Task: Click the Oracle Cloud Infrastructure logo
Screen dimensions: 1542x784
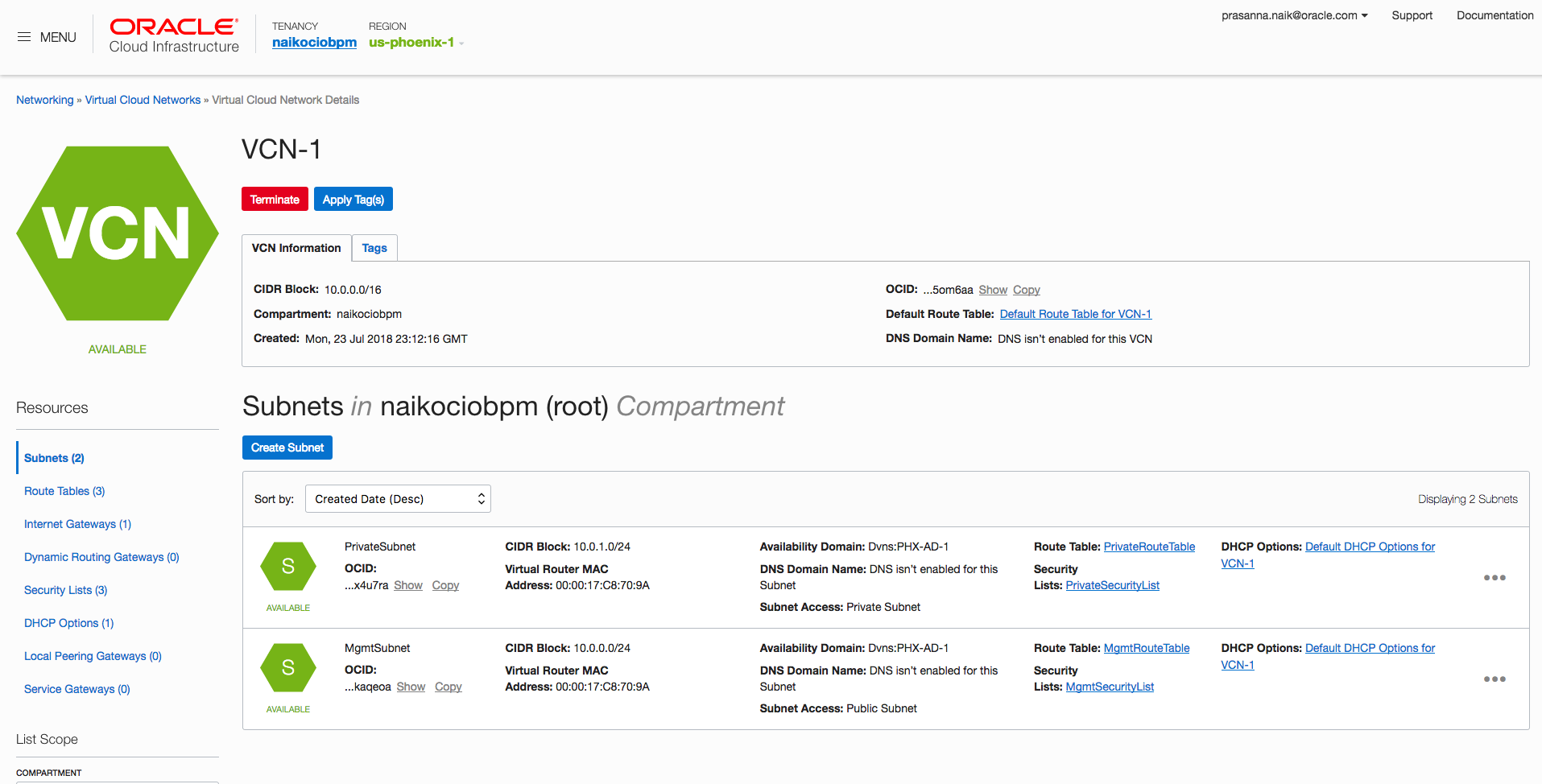Action: pos(174,36)
